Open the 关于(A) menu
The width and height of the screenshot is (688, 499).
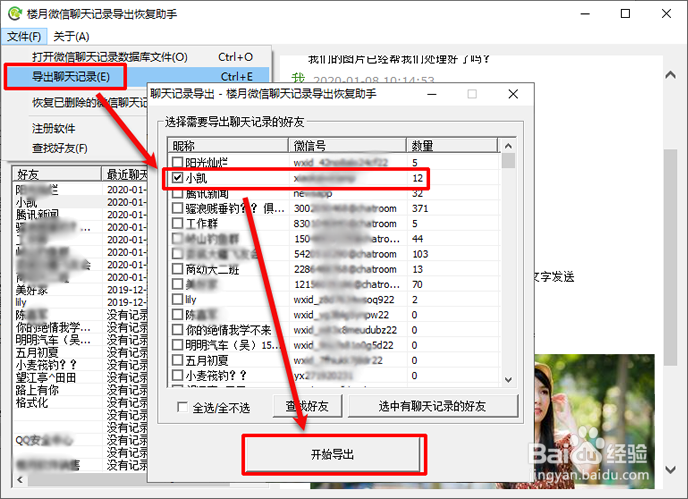click(71, 36)
